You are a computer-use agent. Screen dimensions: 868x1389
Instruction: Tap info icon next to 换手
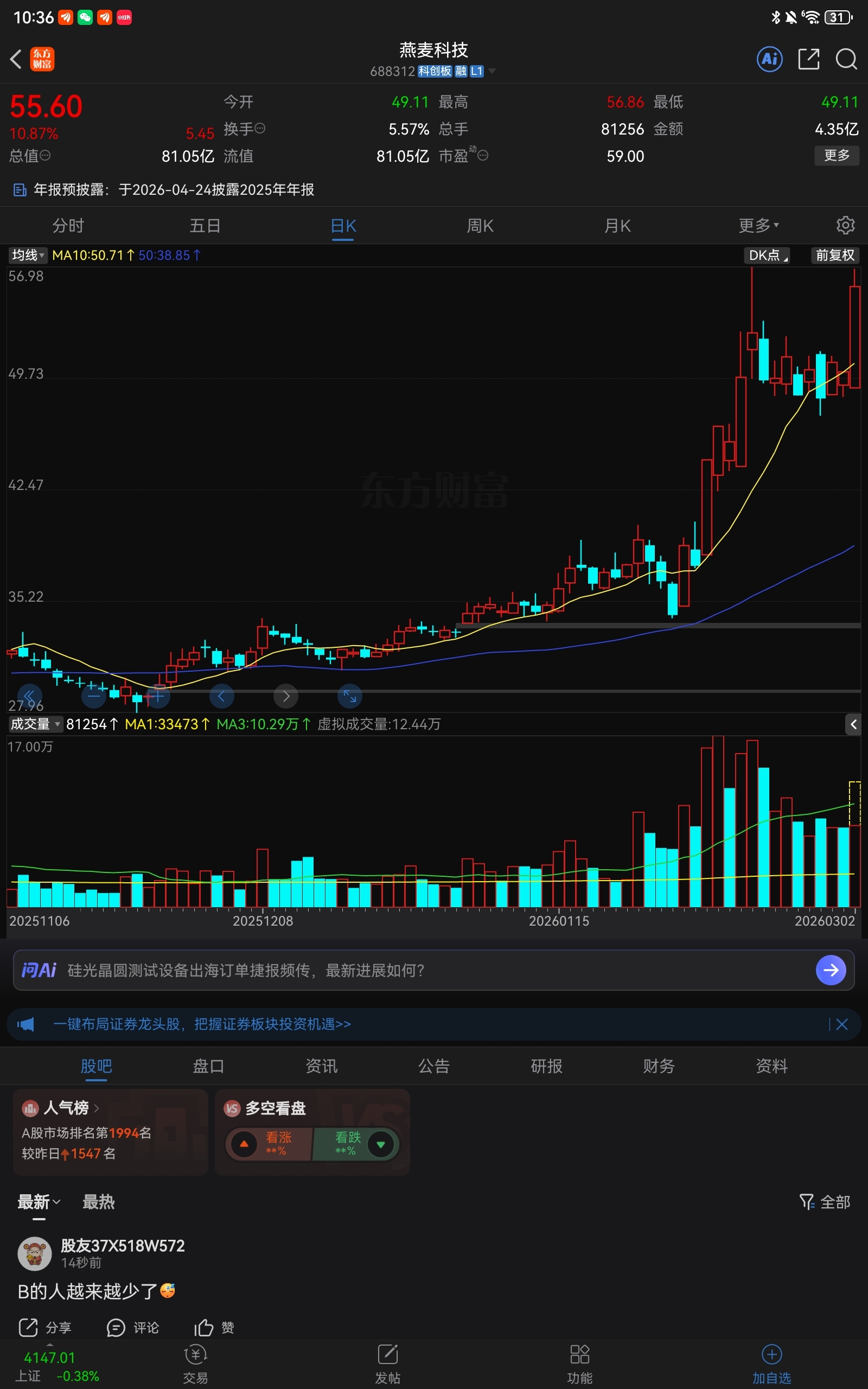coord(260,129)
